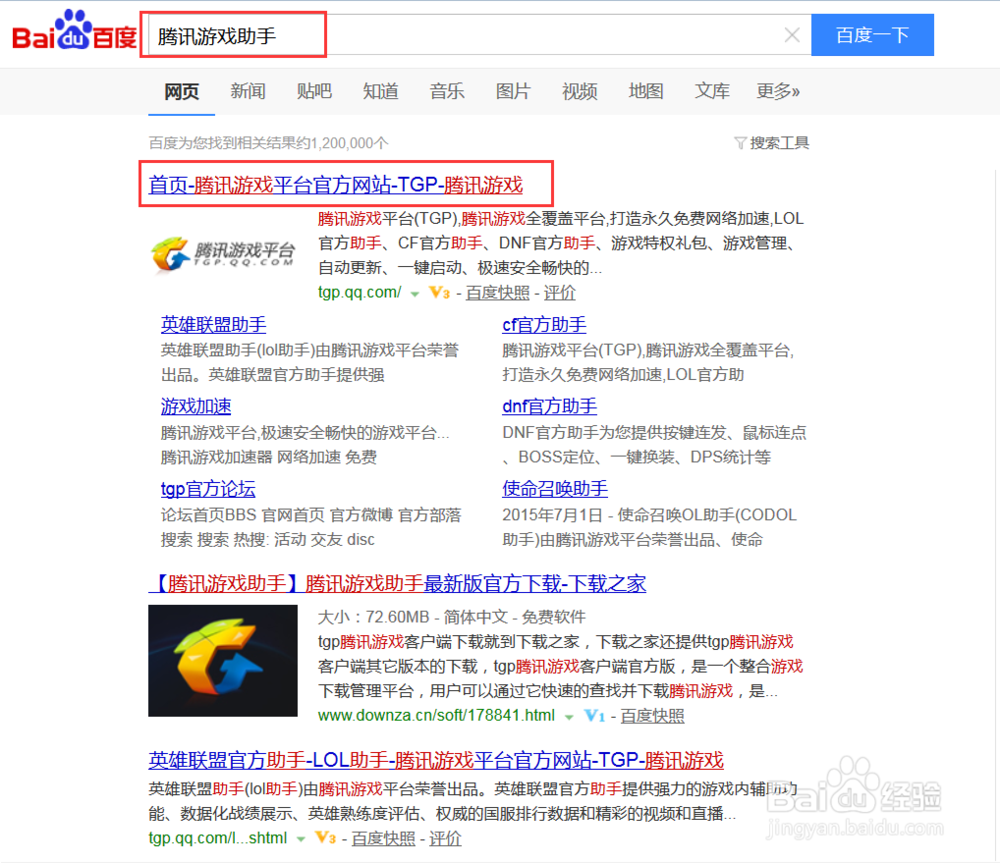Expand dropdown arrow next to tgp.qq.com/l...shtml
The height and width of the screenshot is (863, 1000).
click(x=300, y=839)
